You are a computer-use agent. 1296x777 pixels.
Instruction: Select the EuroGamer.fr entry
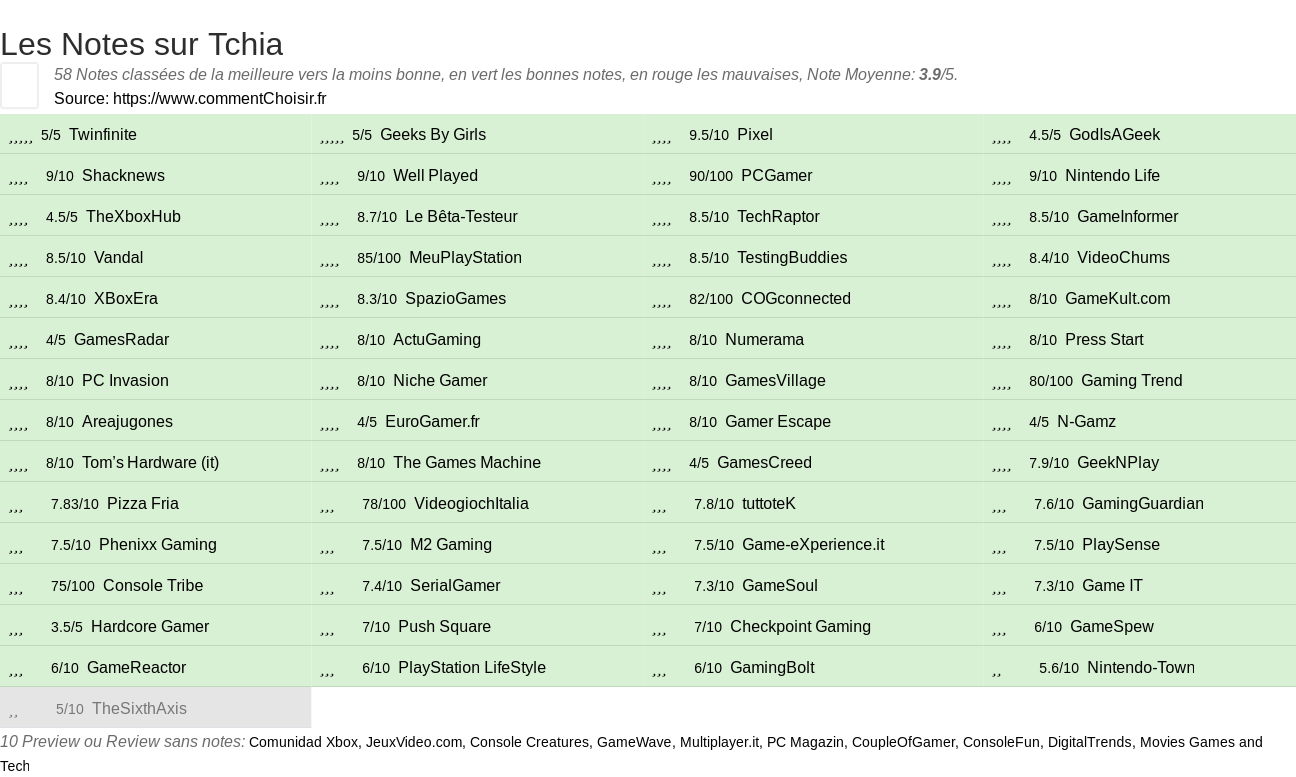pos(432,421)
